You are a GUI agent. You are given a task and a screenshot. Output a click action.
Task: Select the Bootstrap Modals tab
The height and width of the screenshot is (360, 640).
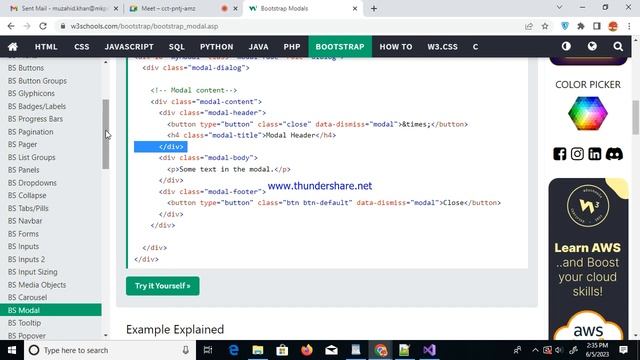pyautogui.click(x=302, y=9)
